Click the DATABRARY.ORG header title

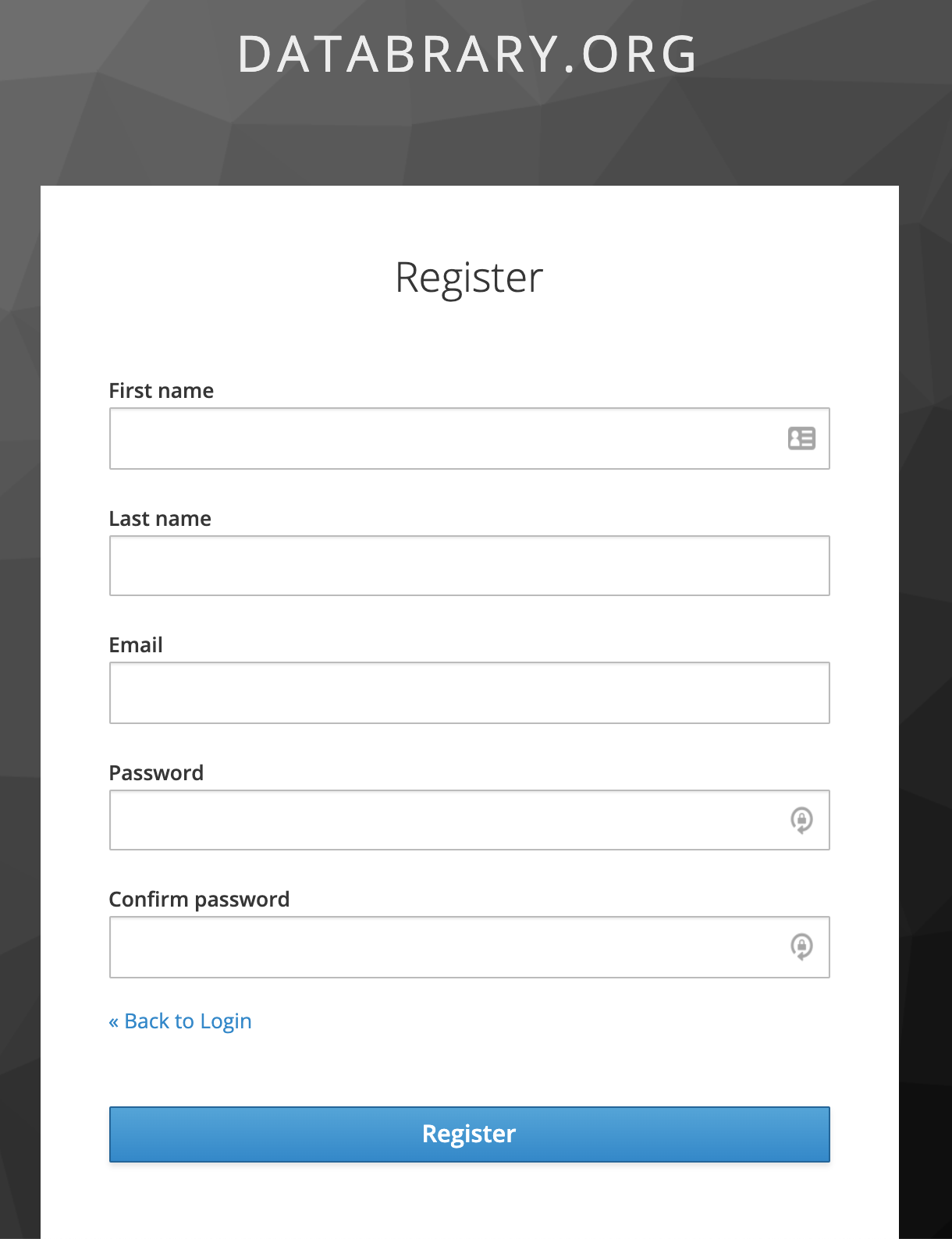(467, 55)
